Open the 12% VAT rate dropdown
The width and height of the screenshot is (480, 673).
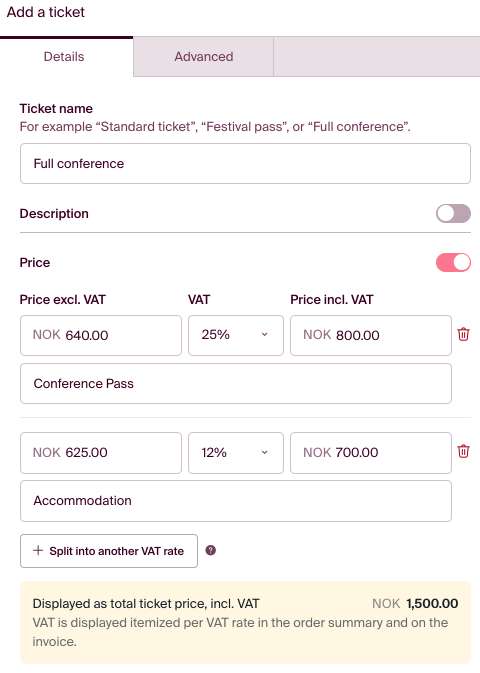tap(236, 453)
